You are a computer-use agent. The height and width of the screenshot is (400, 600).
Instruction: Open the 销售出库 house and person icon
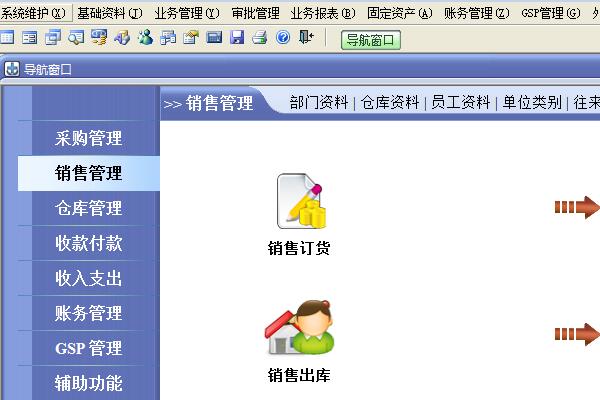click(299, 327)
